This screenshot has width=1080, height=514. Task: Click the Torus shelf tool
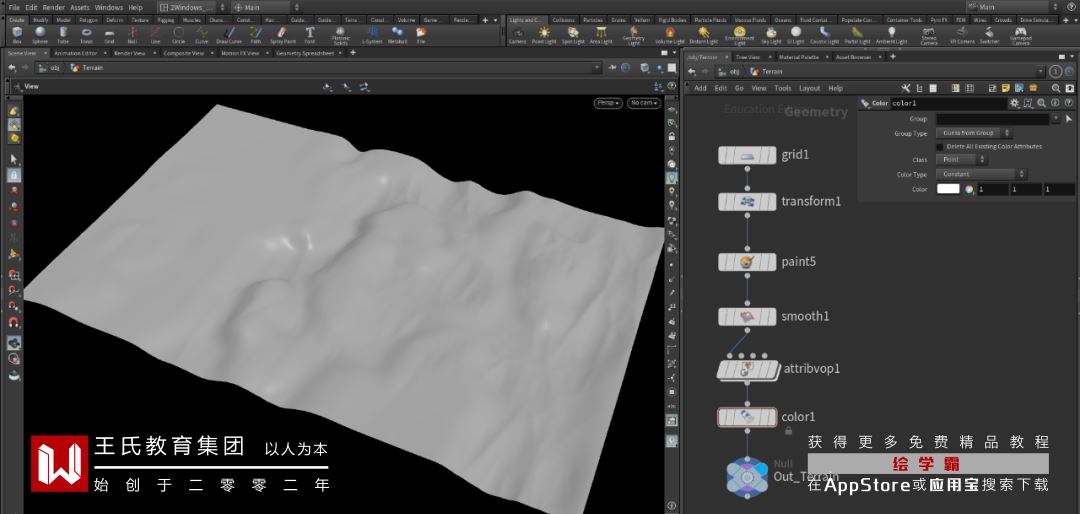coord(86,35)
